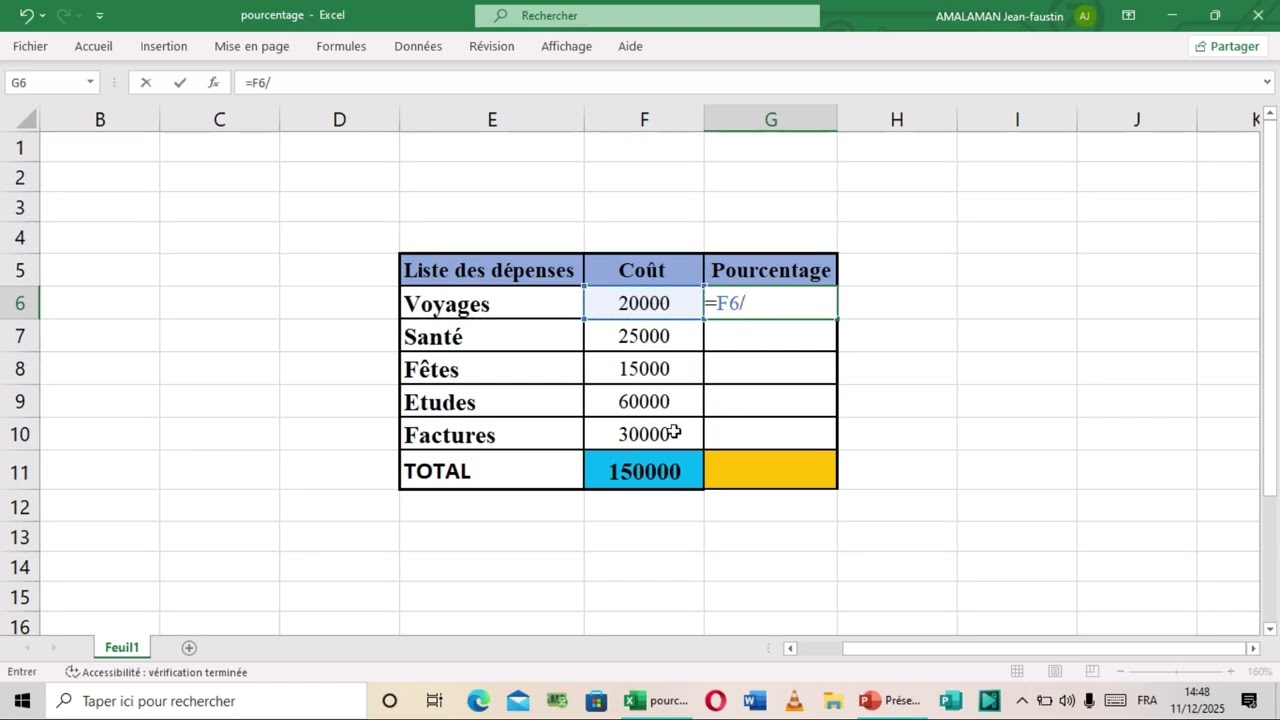Image resolution: width=1280 pixels, height=720 pixels.
Task: Expand the Name Box dropdown
Action: click(90, 83)
